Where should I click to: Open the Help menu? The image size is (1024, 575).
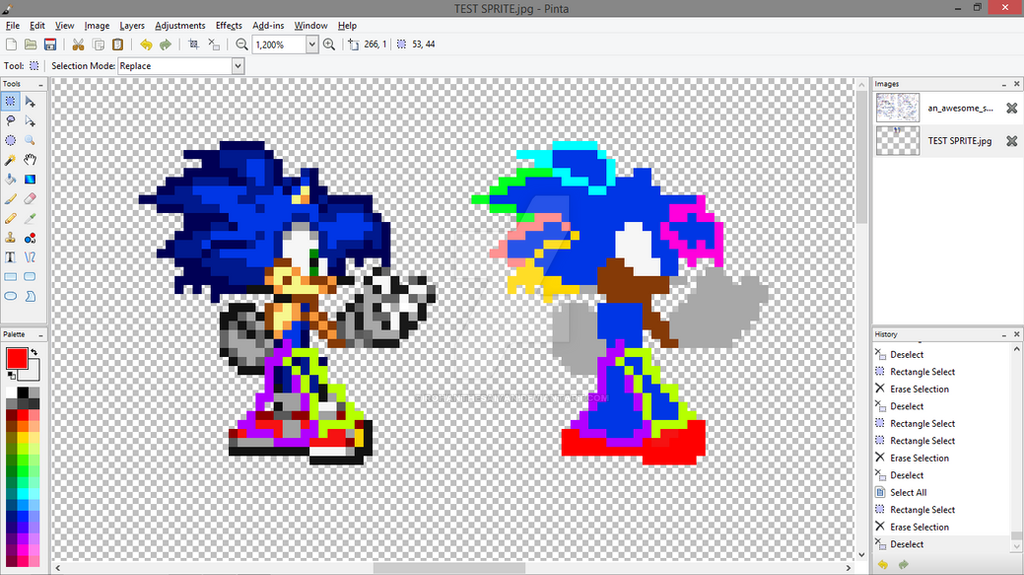coord(347,25)
